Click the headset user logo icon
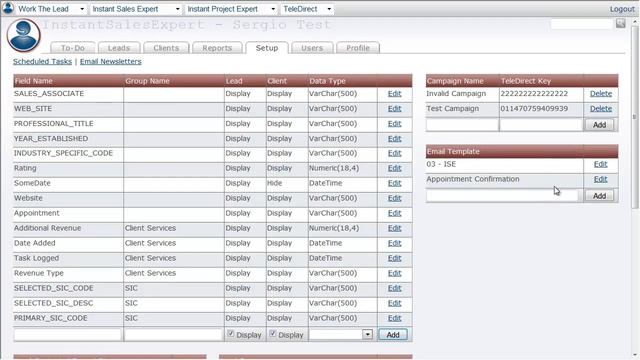Viewport: 640px width, 360px height. [x=24, y=36]
